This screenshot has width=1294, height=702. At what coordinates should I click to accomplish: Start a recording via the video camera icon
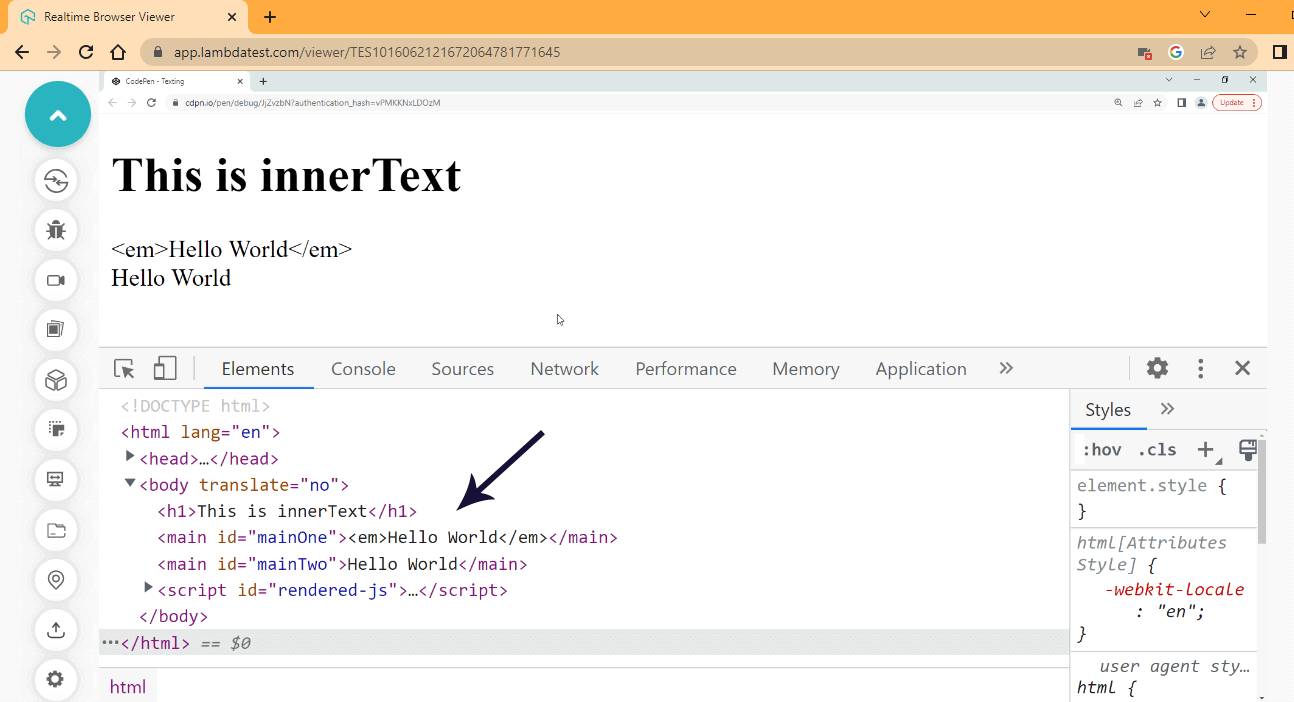point(56,280)
